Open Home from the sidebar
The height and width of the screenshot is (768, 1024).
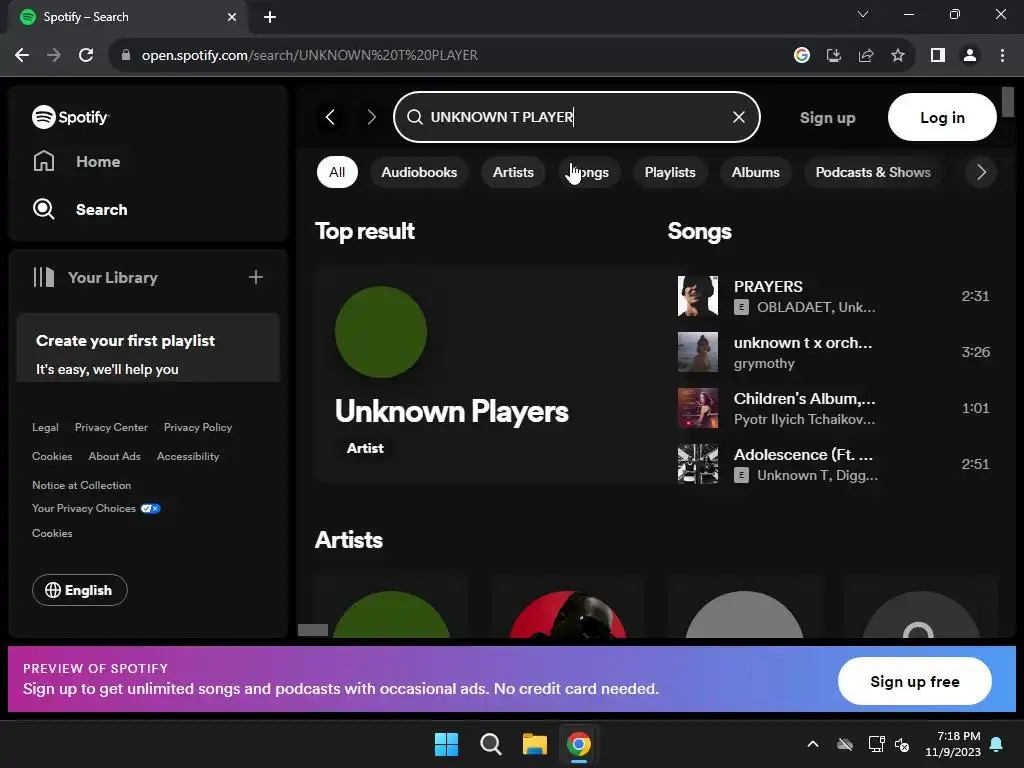(x=76, y=161)
